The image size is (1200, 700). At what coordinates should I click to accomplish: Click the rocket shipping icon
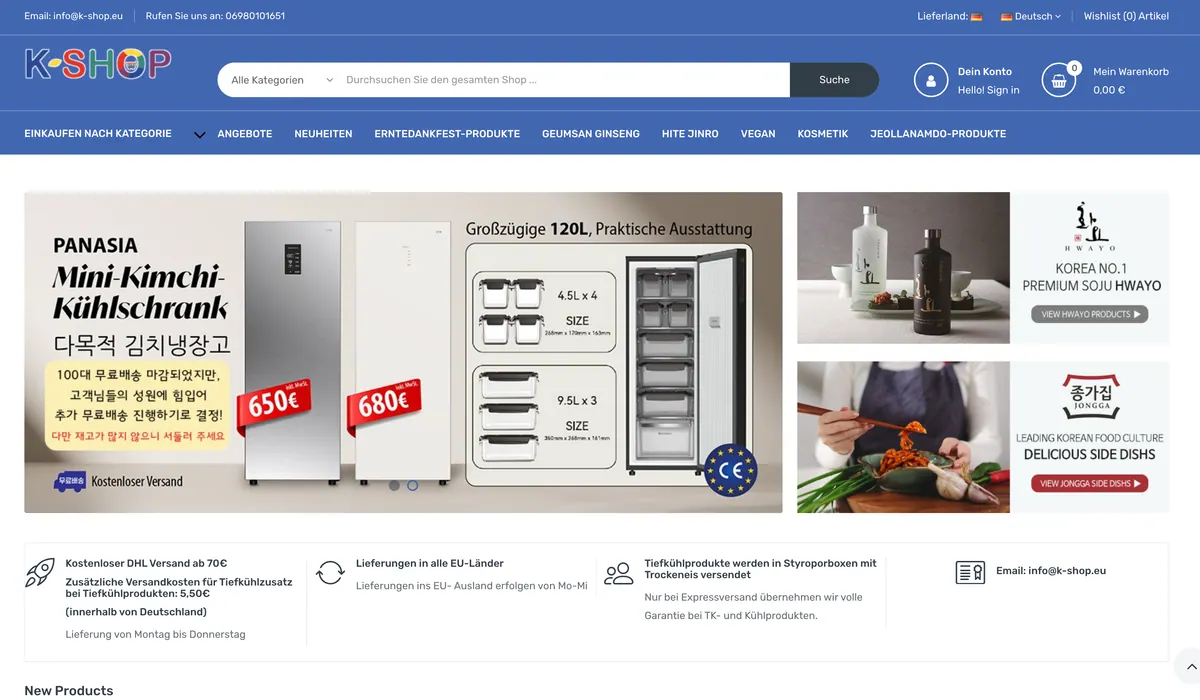[x=40, y=573]
